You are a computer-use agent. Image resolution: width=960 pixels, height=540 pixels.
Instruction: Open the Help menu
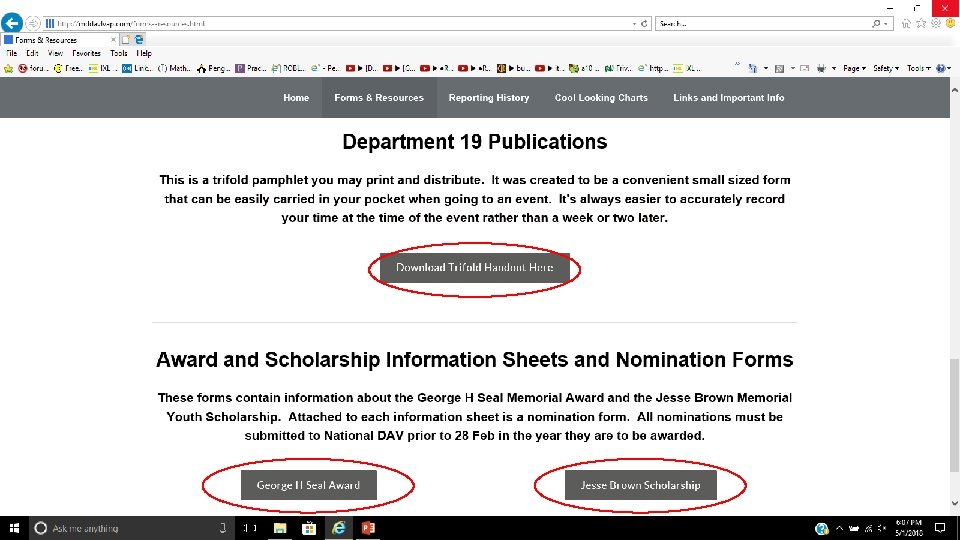pyautogui.click(x=144, y=53)
